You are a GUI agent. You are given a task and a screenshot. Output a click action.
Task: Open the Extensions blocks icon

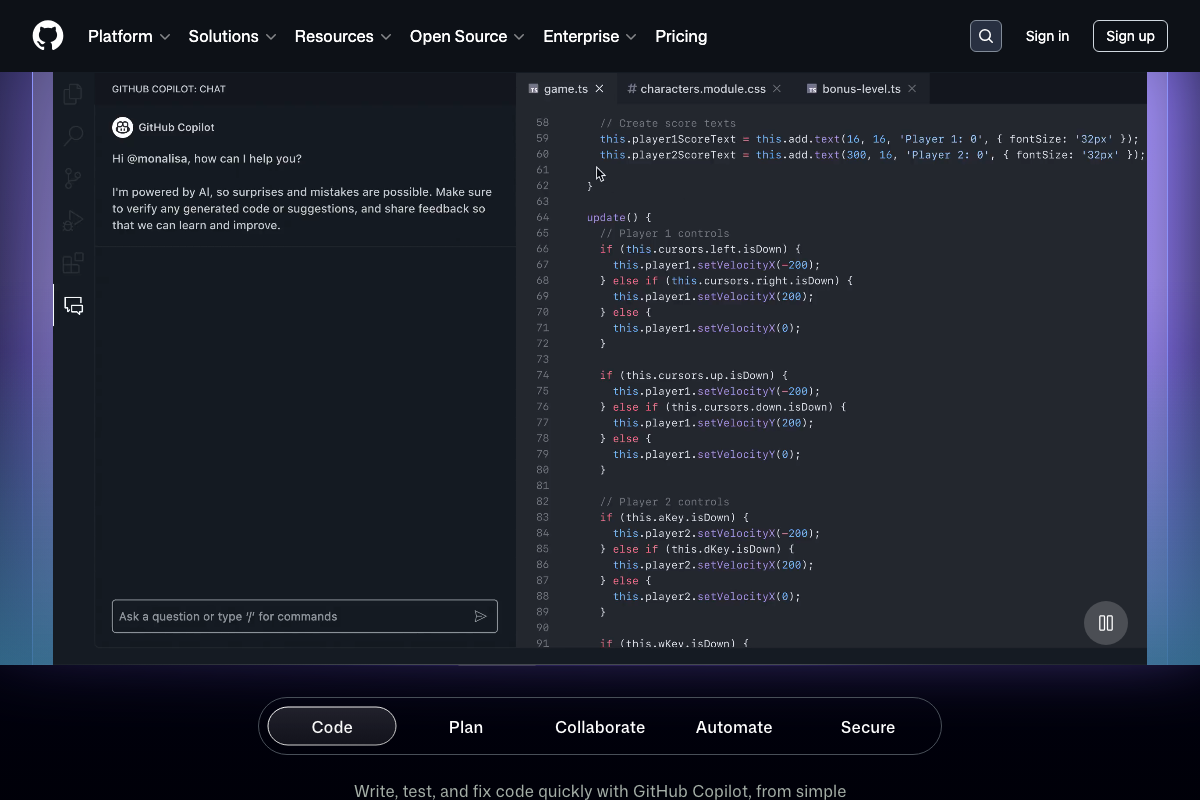pyautogui.click(x=73, y=263)
